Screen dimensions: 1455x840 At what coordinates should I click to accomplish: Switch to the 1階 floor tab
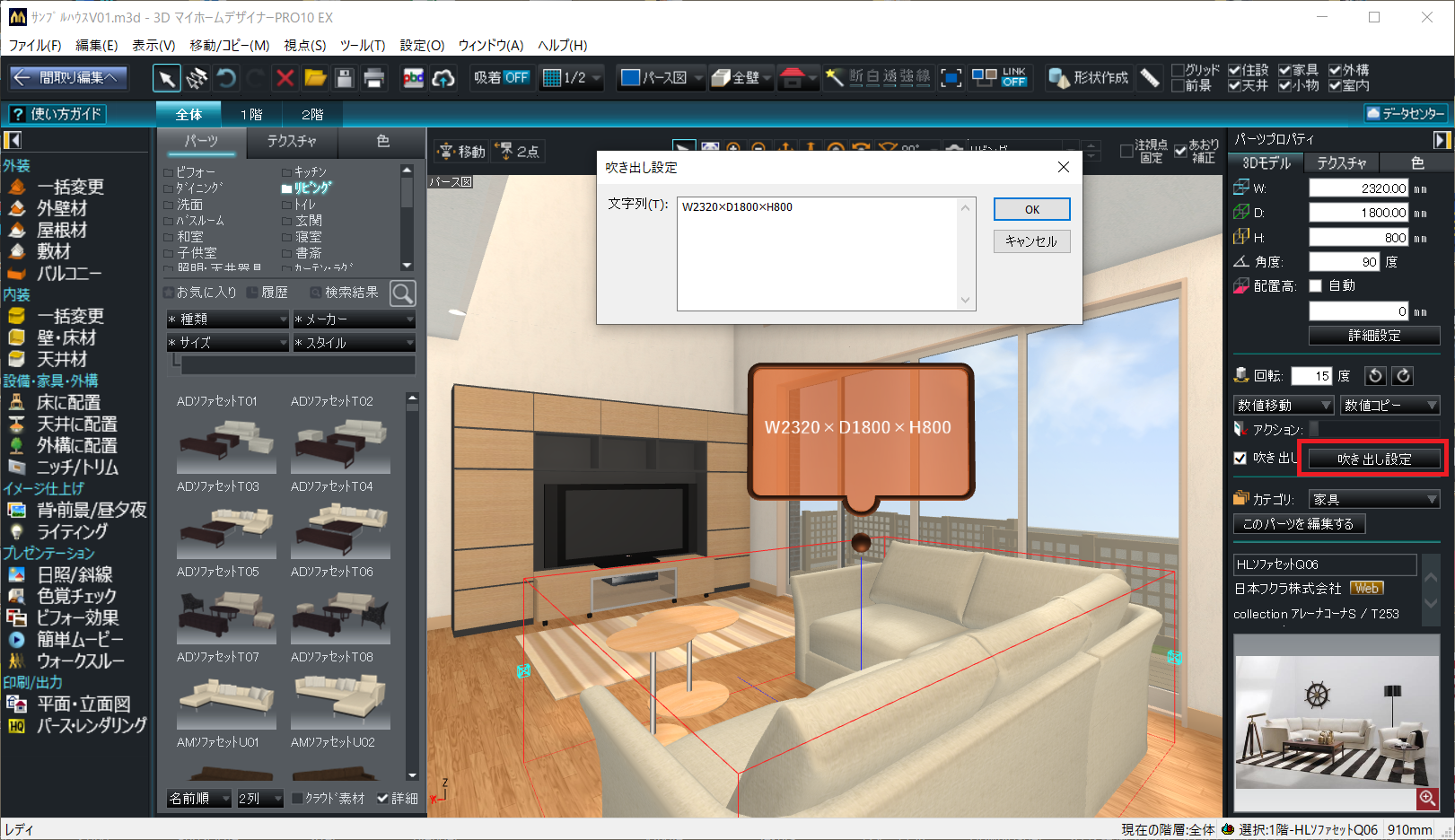251,114
